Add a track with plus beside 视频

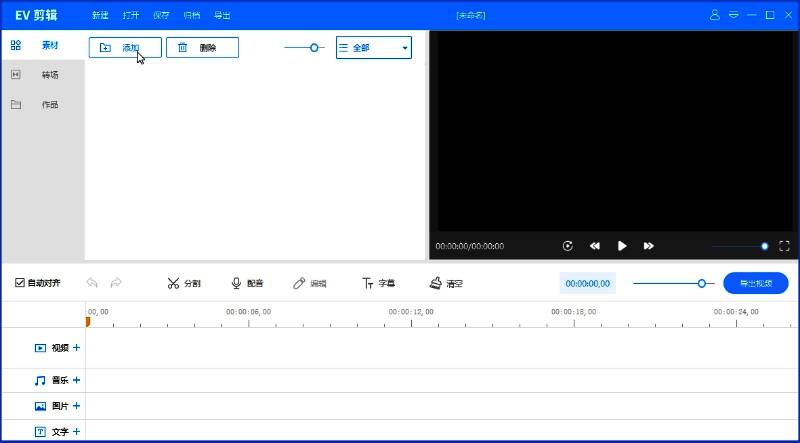[76, 347]
